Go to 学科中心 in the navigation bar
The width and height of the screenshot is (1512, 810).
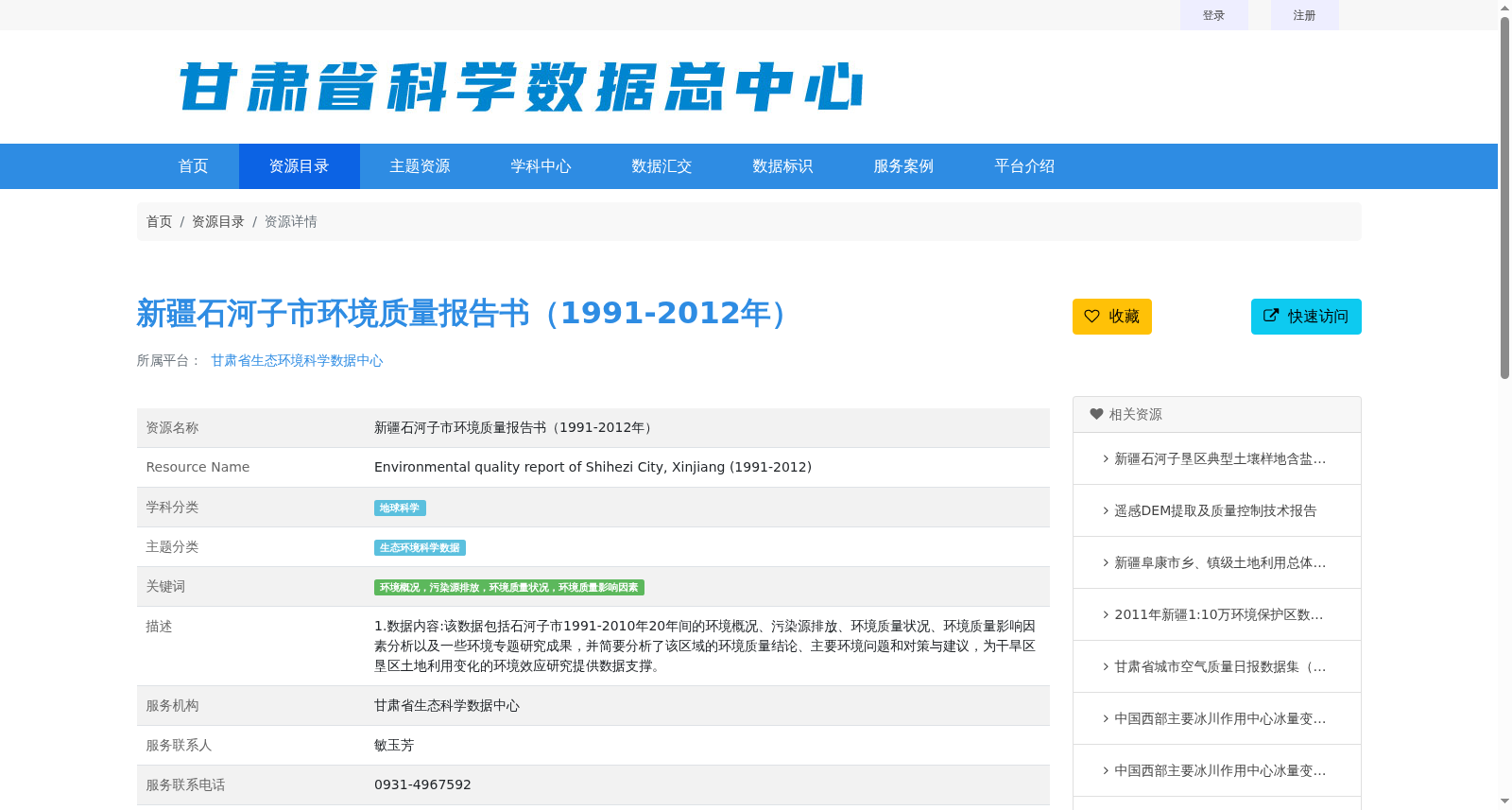[541, 166]
